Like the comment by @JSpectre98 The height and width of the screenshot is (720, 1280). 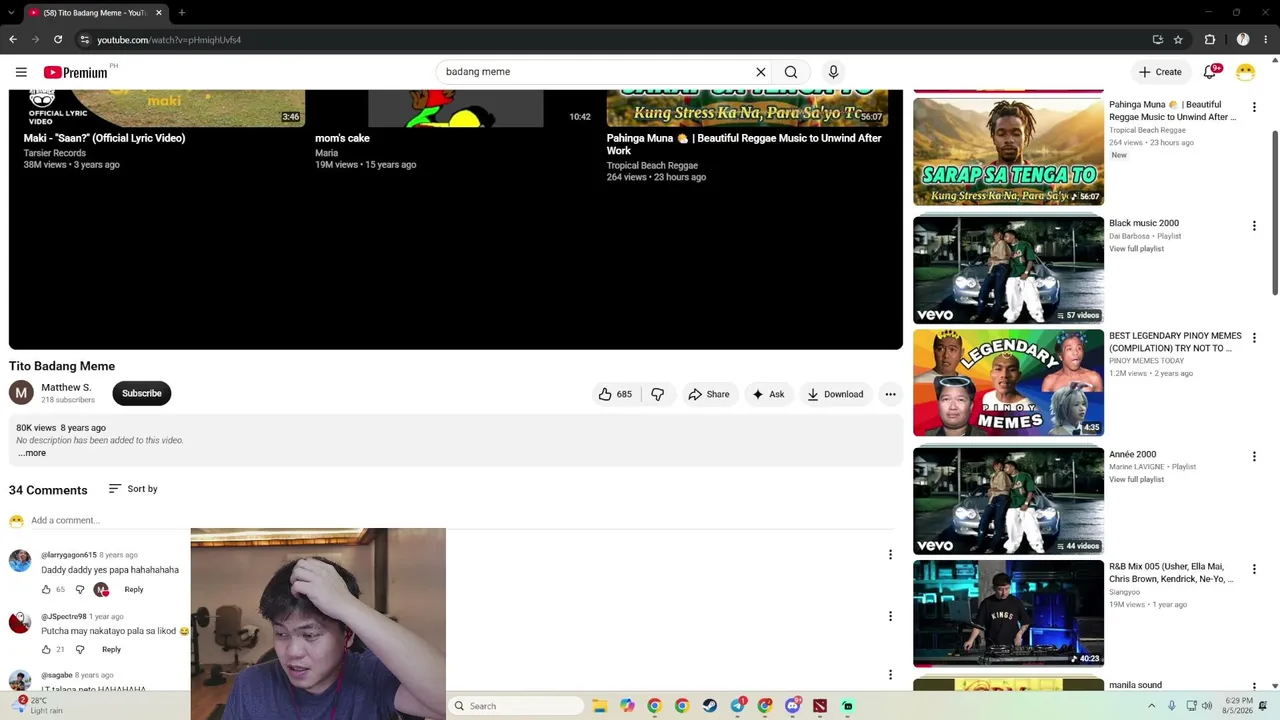click(x=46, y=649)
